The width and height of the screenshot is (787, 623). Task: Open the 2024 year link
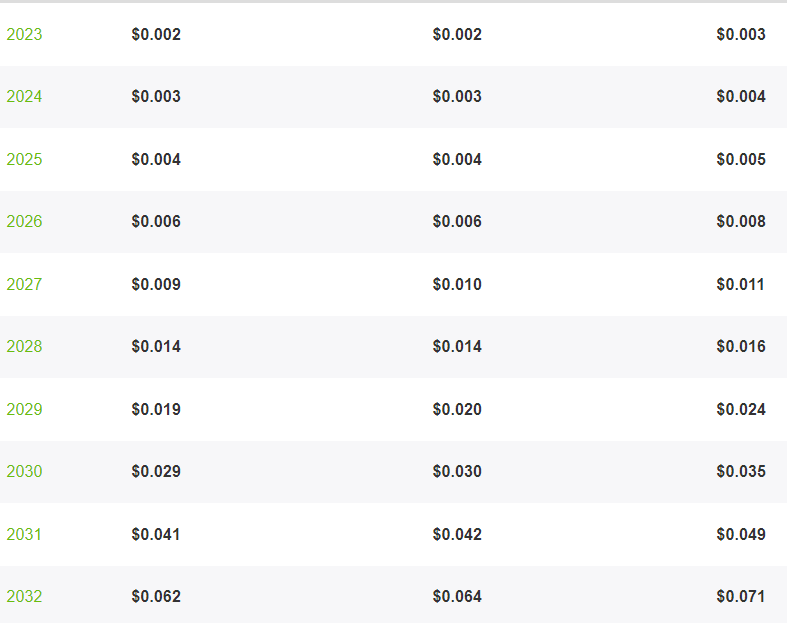pyautogui.click(x=24, y=96)
